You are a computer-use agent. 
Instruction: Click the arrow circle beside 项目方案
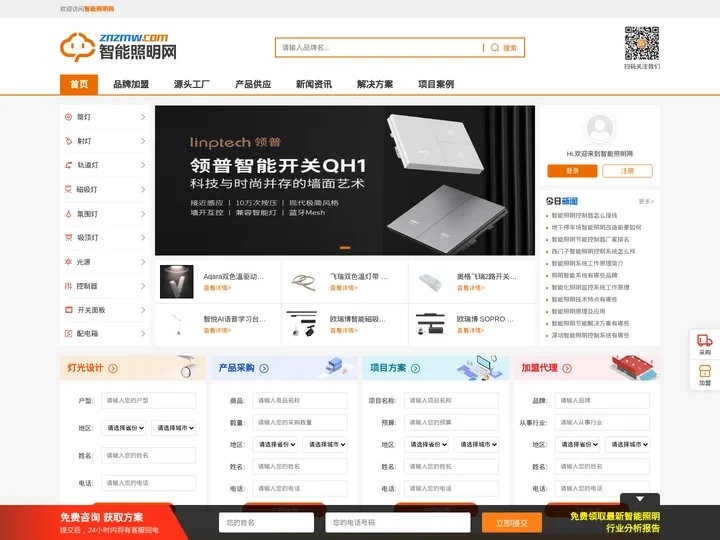coord(416,368)
